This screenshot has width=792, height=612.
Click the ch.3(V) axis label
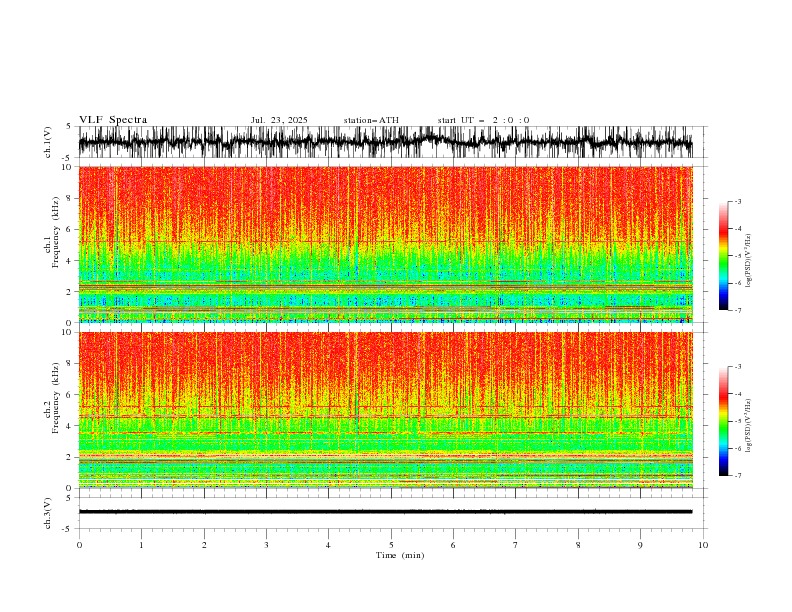[48, 513]
